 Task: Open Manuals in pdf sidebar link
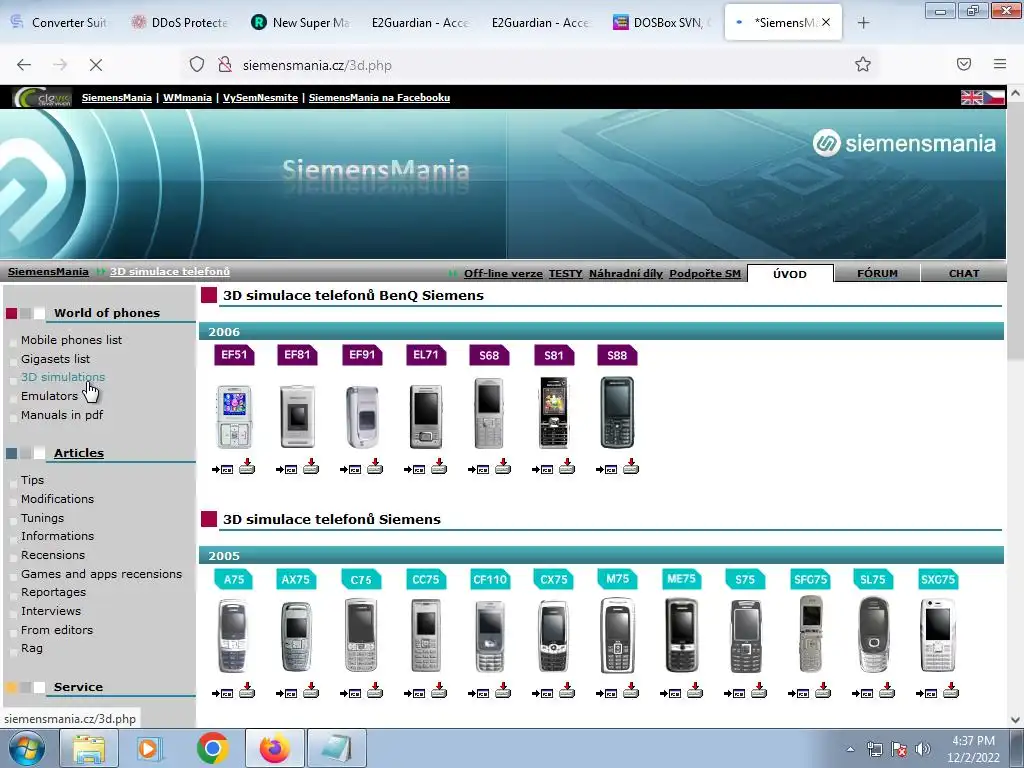coord(62,415)
